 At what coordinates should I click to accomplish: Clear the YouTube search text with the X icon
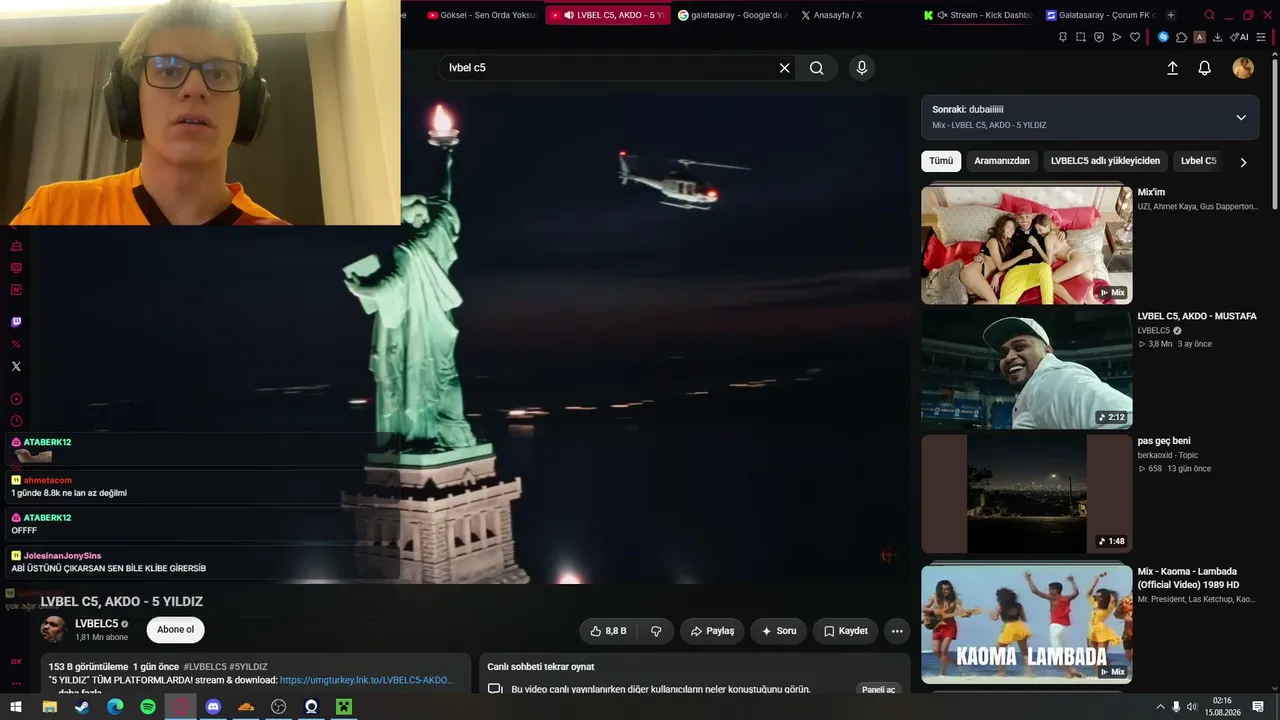coord(785,68)
